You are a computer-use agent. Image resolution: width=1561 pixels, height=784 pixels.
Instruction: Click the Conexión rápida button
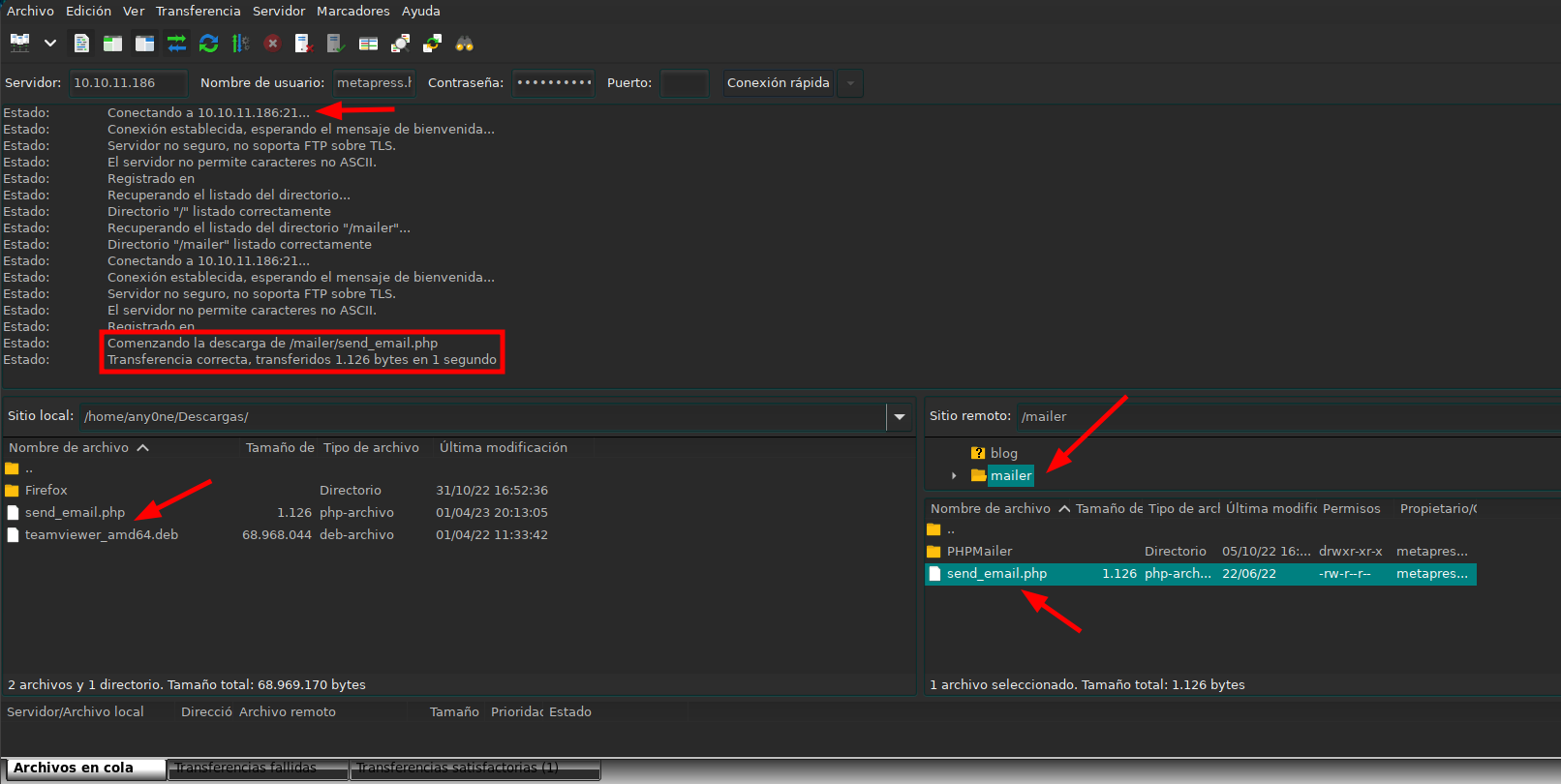[779, 83]
